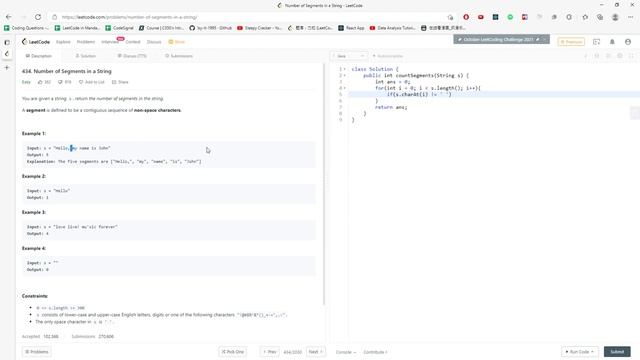Screen dimensions: 640x360
Task: Open the Coding Questions bookmark
Action: 26,28
